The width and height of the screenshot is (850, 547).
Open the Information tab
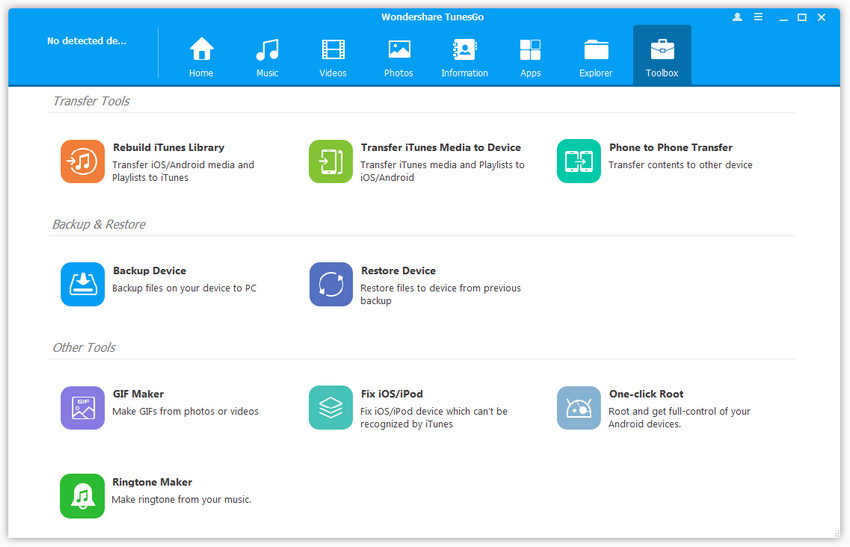(464, 56)
